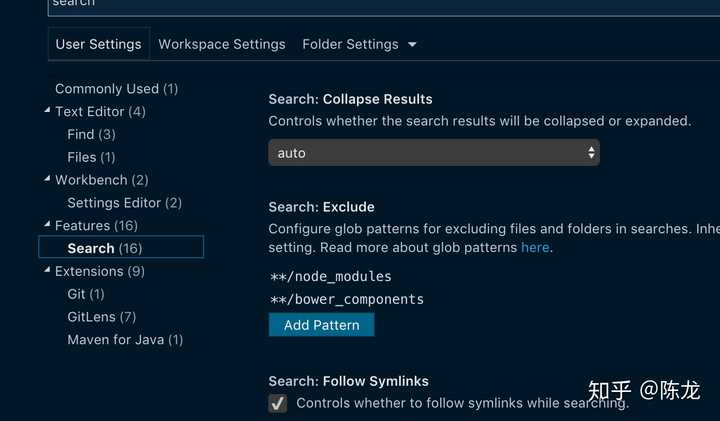Select Maven for Java settings
This screenshot has height=421, width=720.
tap(125, 340)
